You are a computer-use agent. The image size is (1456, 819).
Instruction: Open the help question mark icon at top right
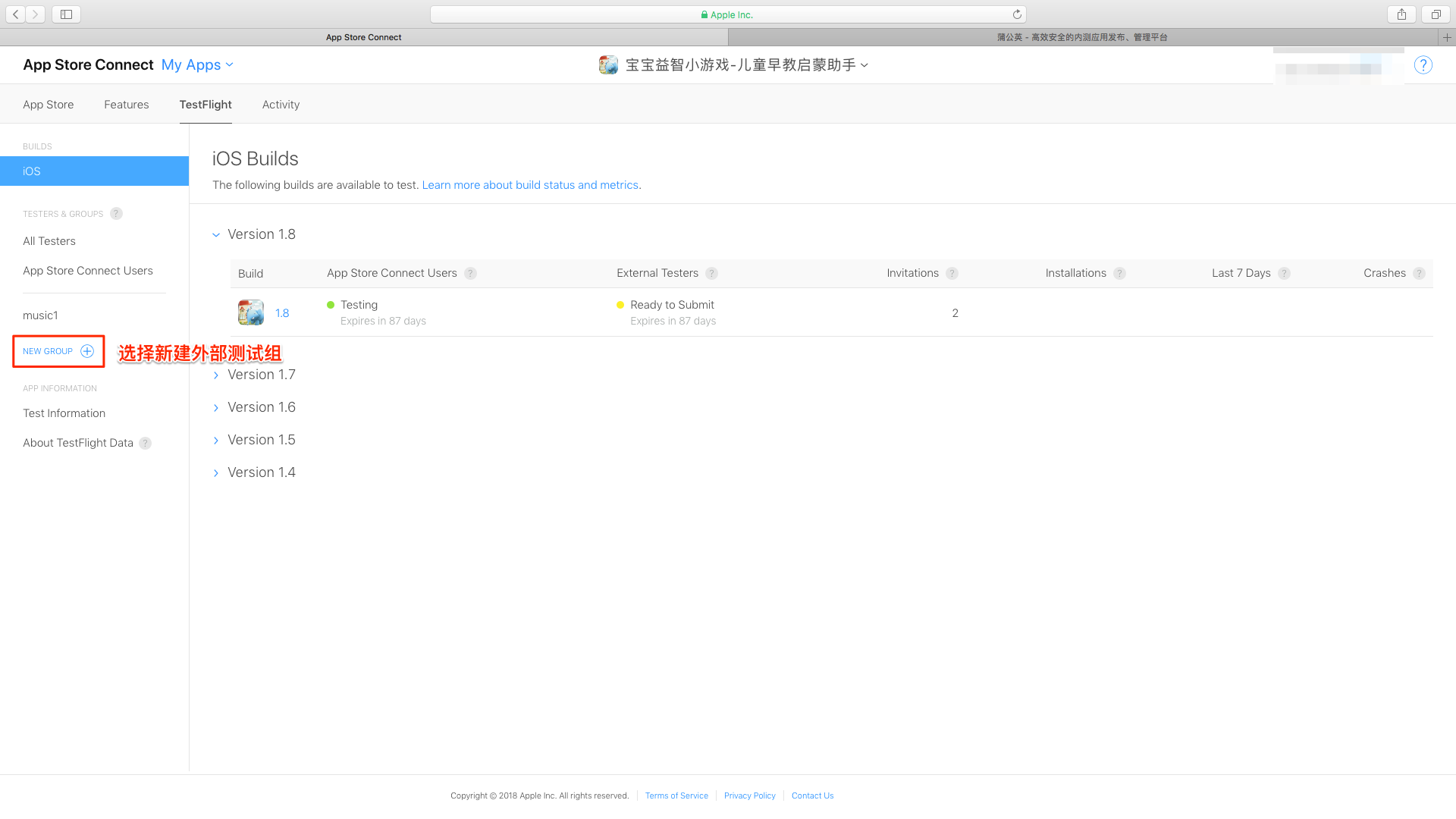click(1423, 65)
